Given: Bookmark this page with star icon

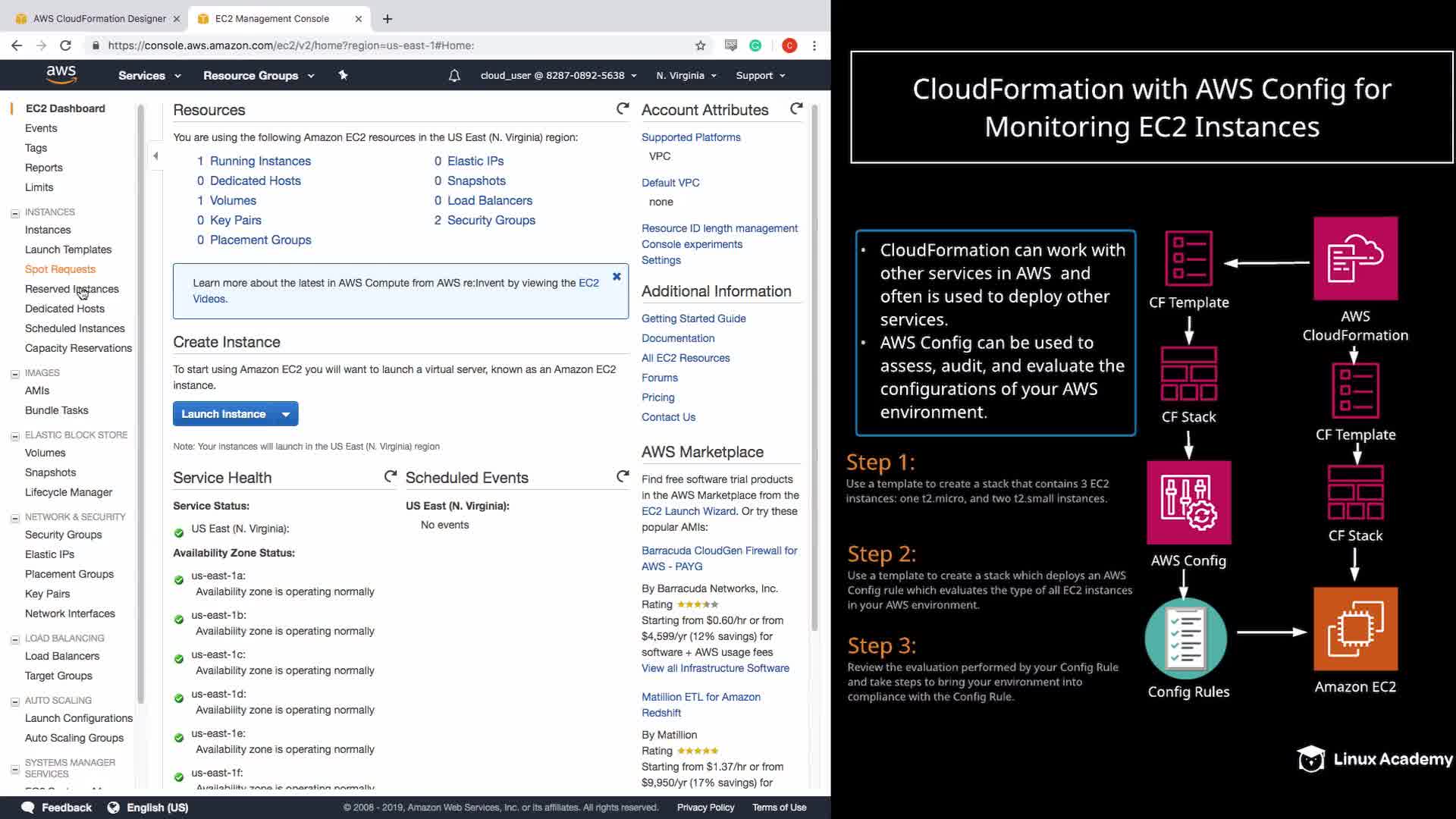Looking at the screenshot, I should tap(700, 45).
